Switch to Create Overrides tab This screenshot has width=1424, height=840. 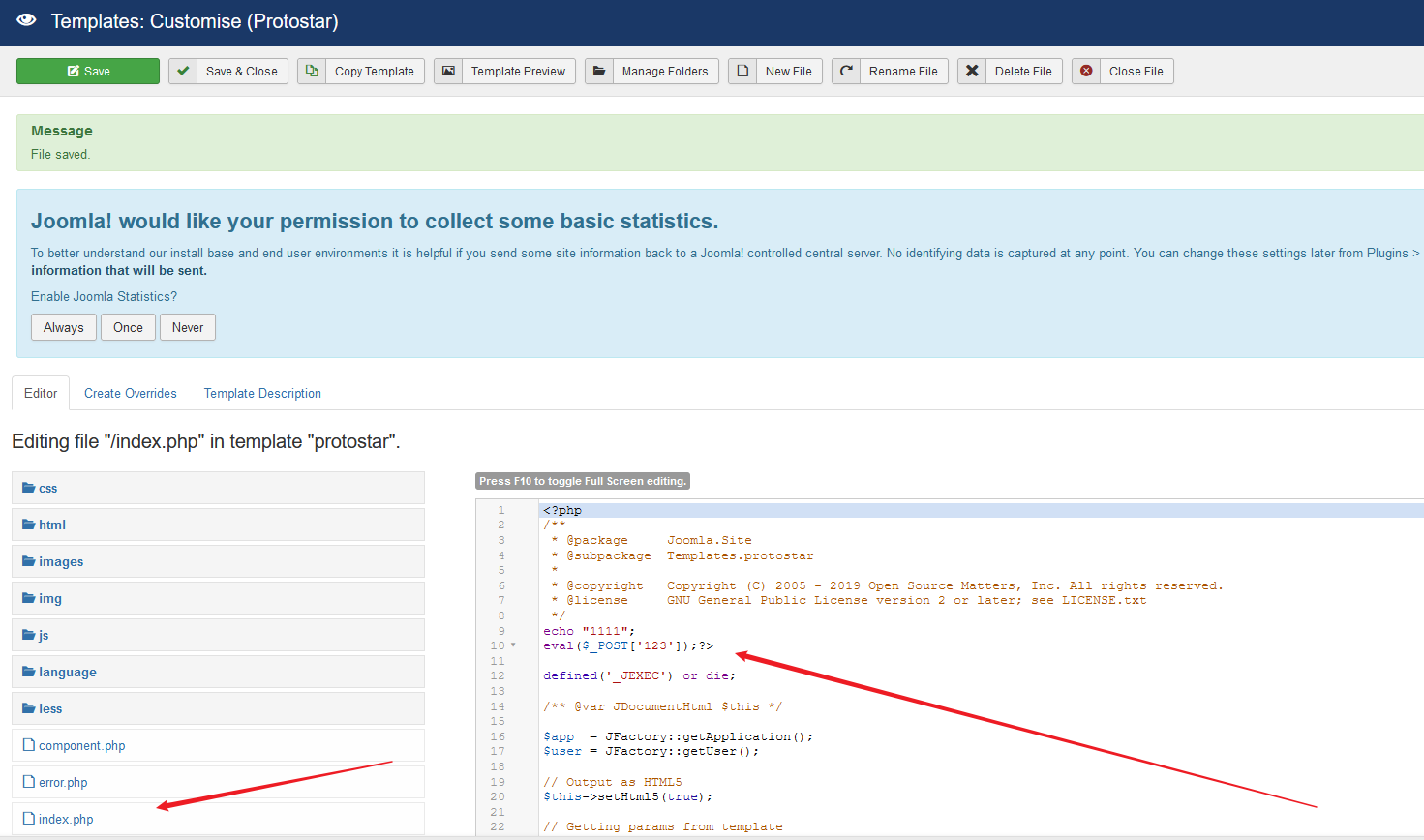131,393
